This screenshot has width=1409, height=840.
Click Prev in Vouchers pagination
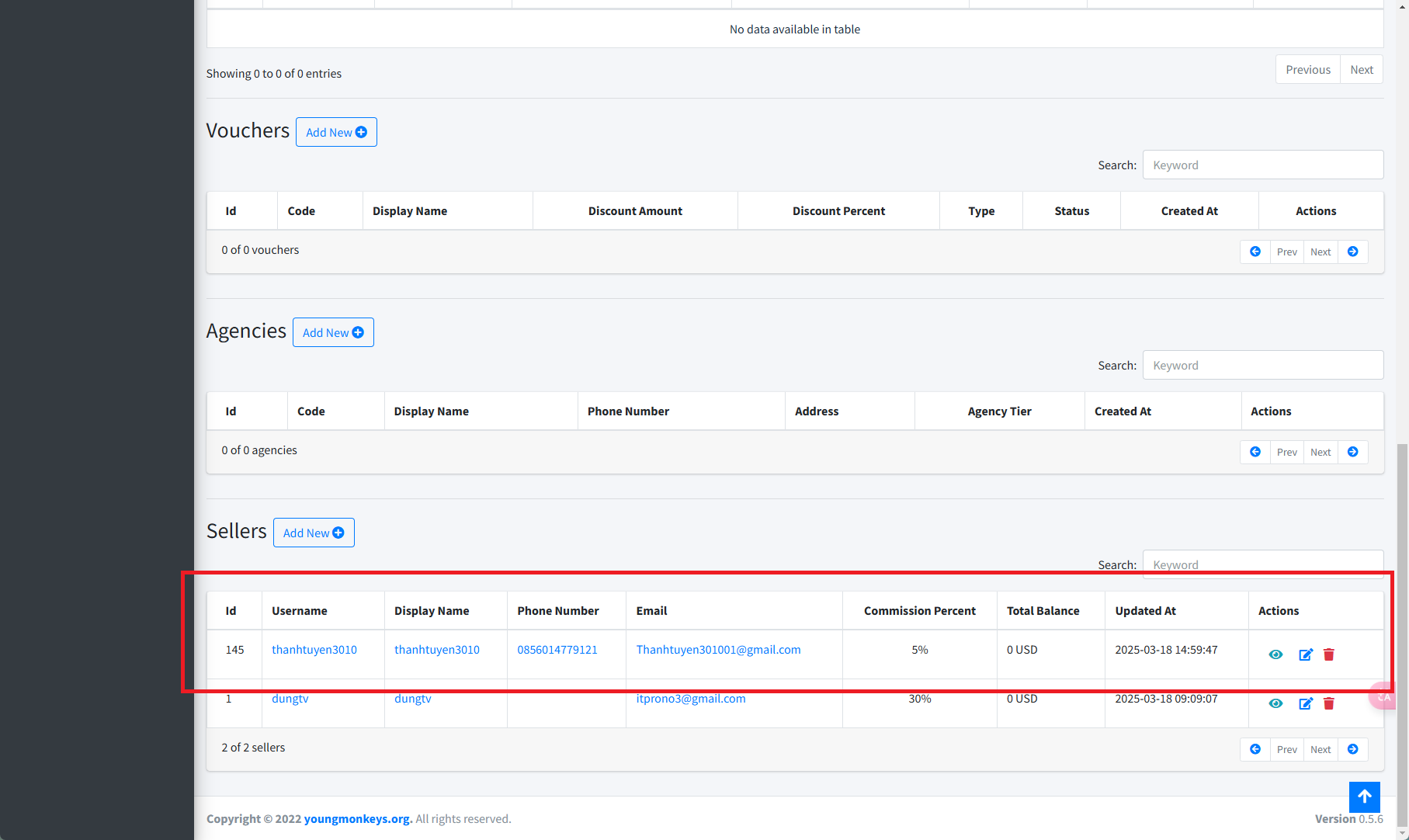click(x=1287, y=252)
